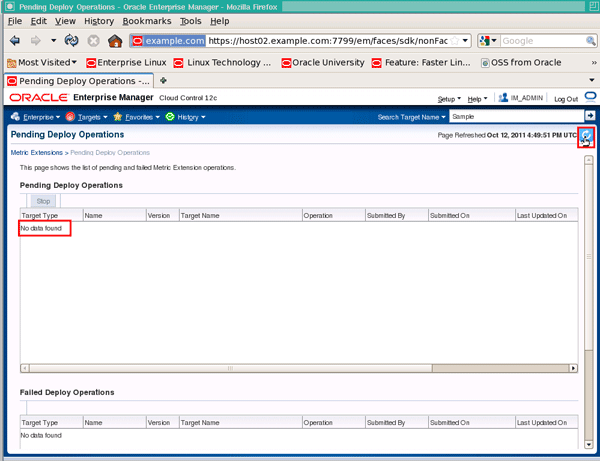Open the Enterprise Manager History menu
Screen dimensions: 600x461
pyautogui.click(x=186, y=117)
